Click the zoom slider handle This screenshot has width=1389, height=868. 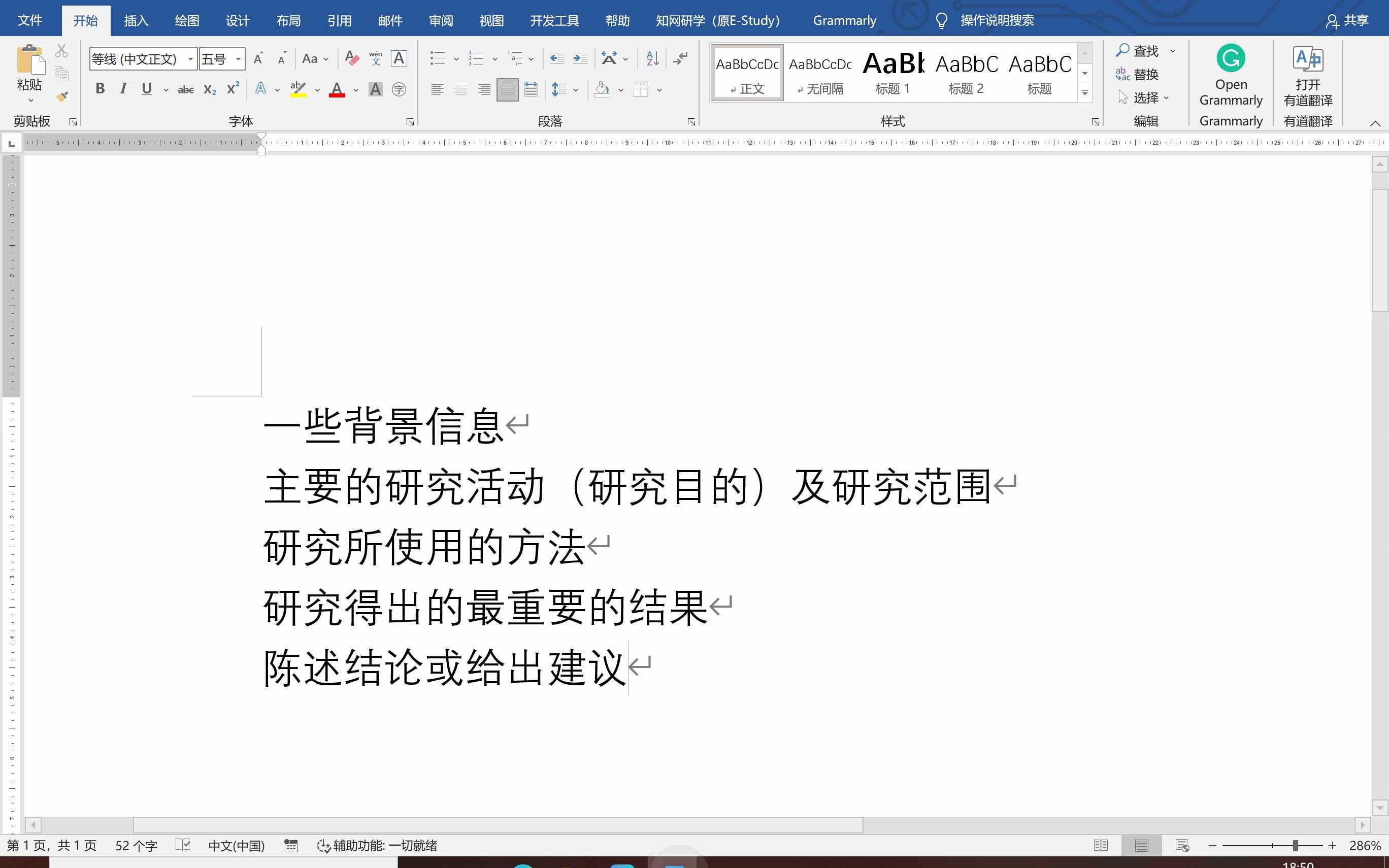pos(1295,845)
